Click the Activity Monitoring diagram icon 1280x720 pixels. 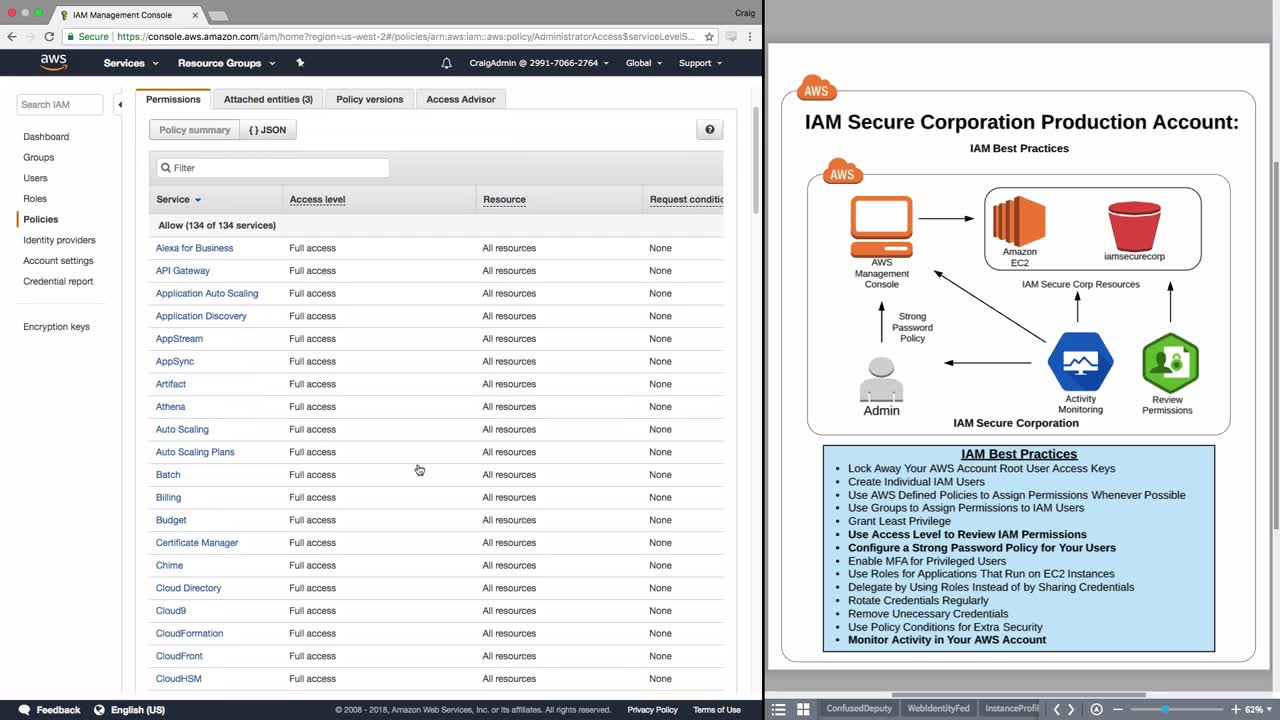point(1080,361)
